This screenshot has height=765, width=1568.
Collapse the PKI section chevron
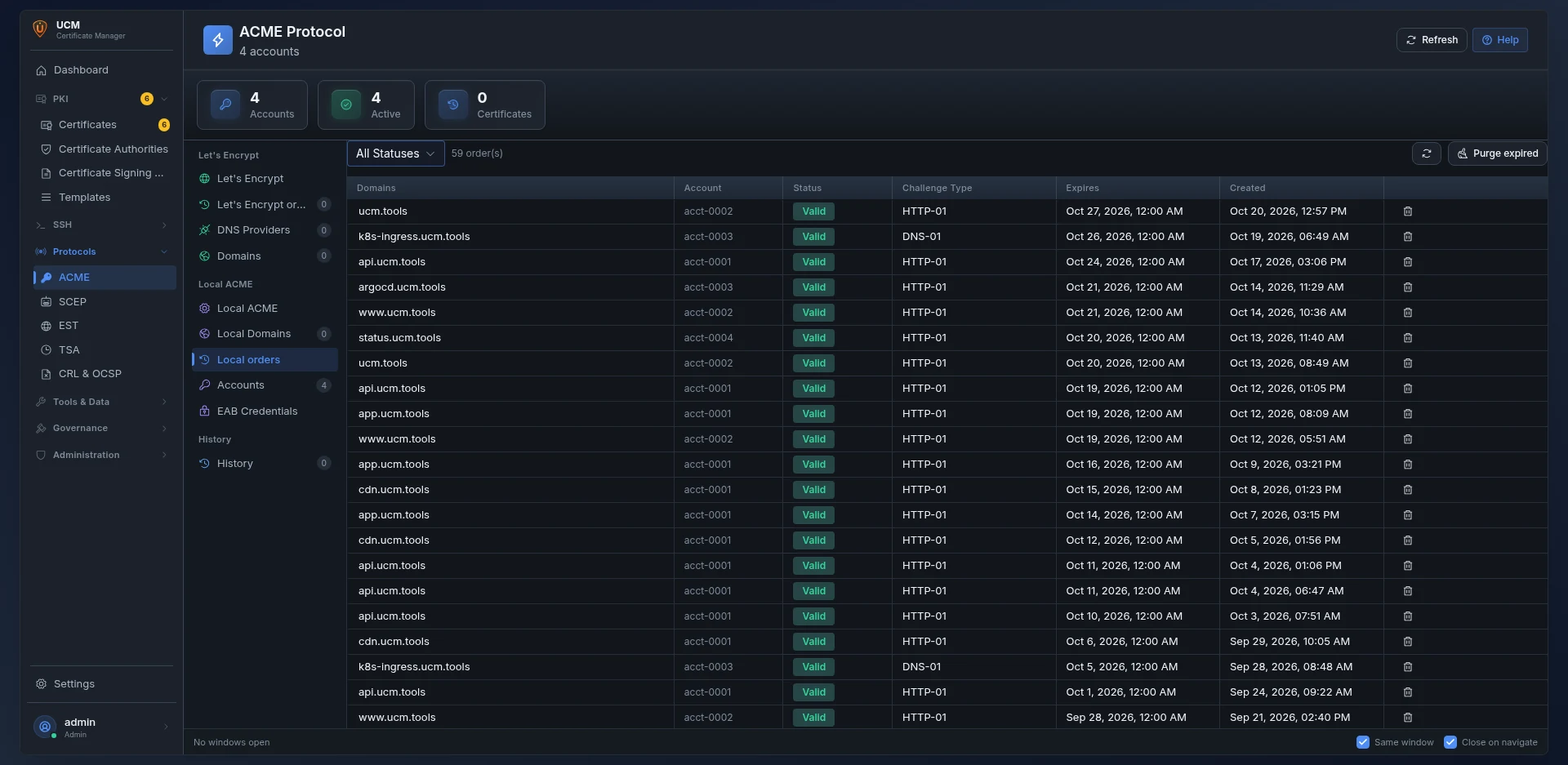point(164,99)
